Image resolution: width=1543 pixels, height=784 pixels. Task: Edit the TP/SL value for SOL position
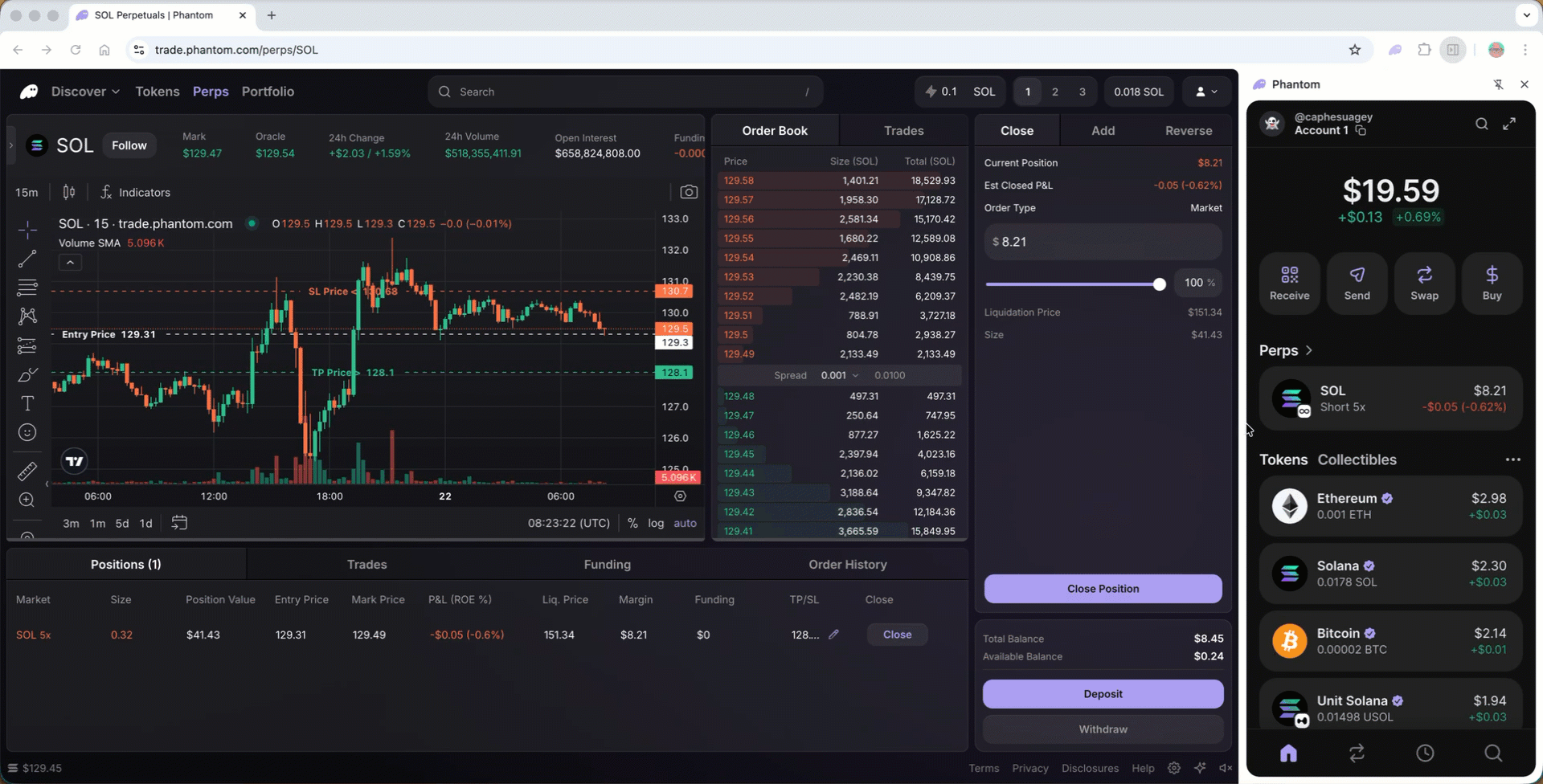[833, 635]
